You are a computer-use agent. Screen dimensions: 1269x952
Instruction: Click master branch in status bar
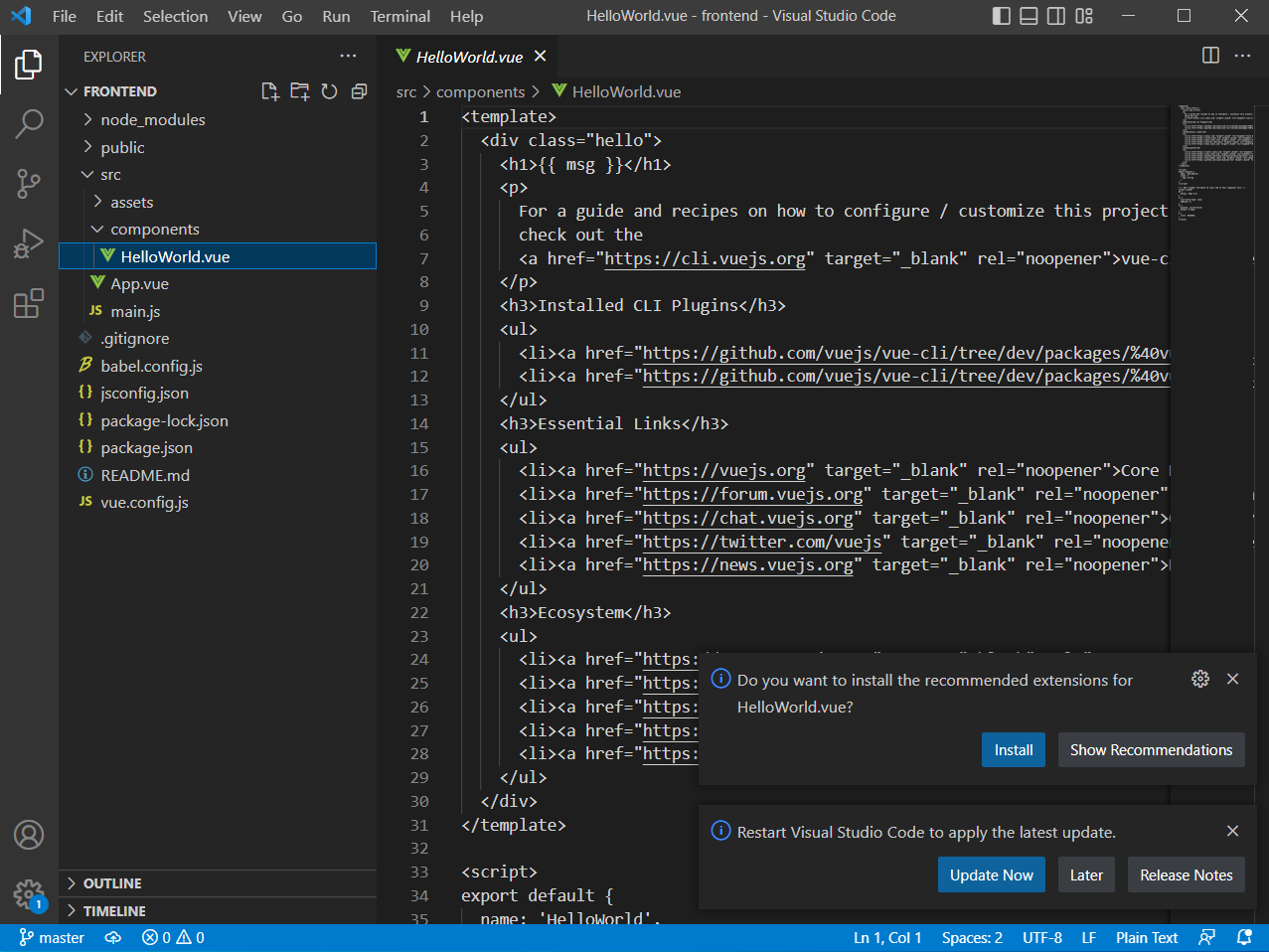pos(52,938)
